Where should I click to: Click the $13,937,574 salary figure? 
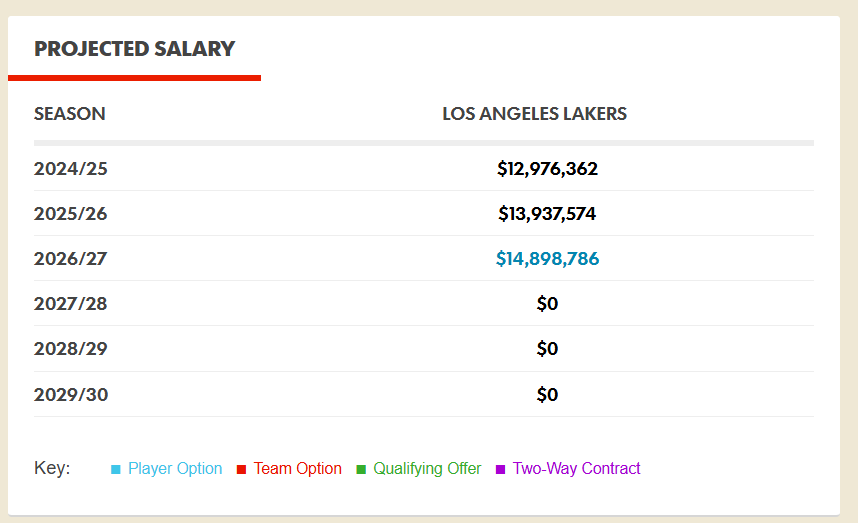click(x=547, y=214)
